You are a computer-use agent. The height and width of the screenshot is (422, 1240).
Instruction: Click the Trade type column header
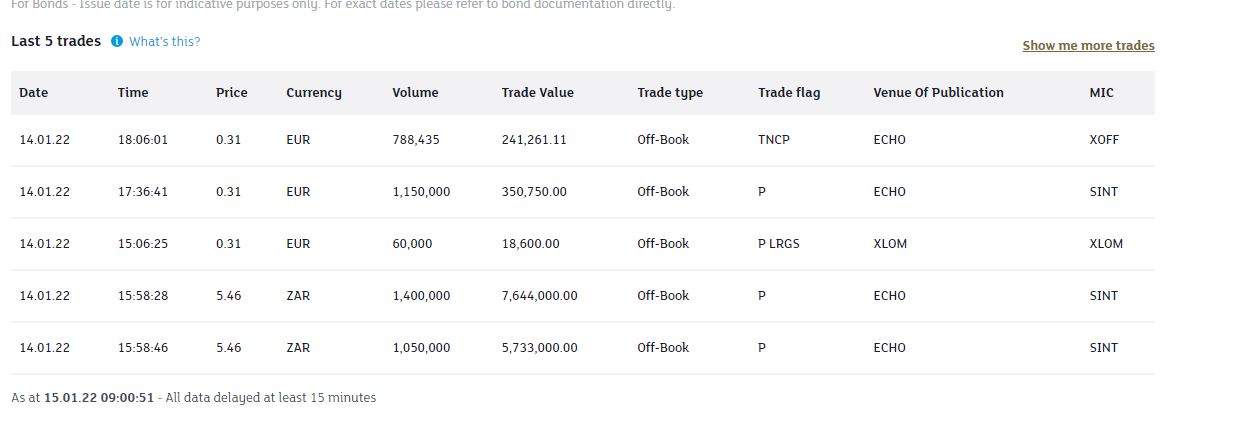670,93
